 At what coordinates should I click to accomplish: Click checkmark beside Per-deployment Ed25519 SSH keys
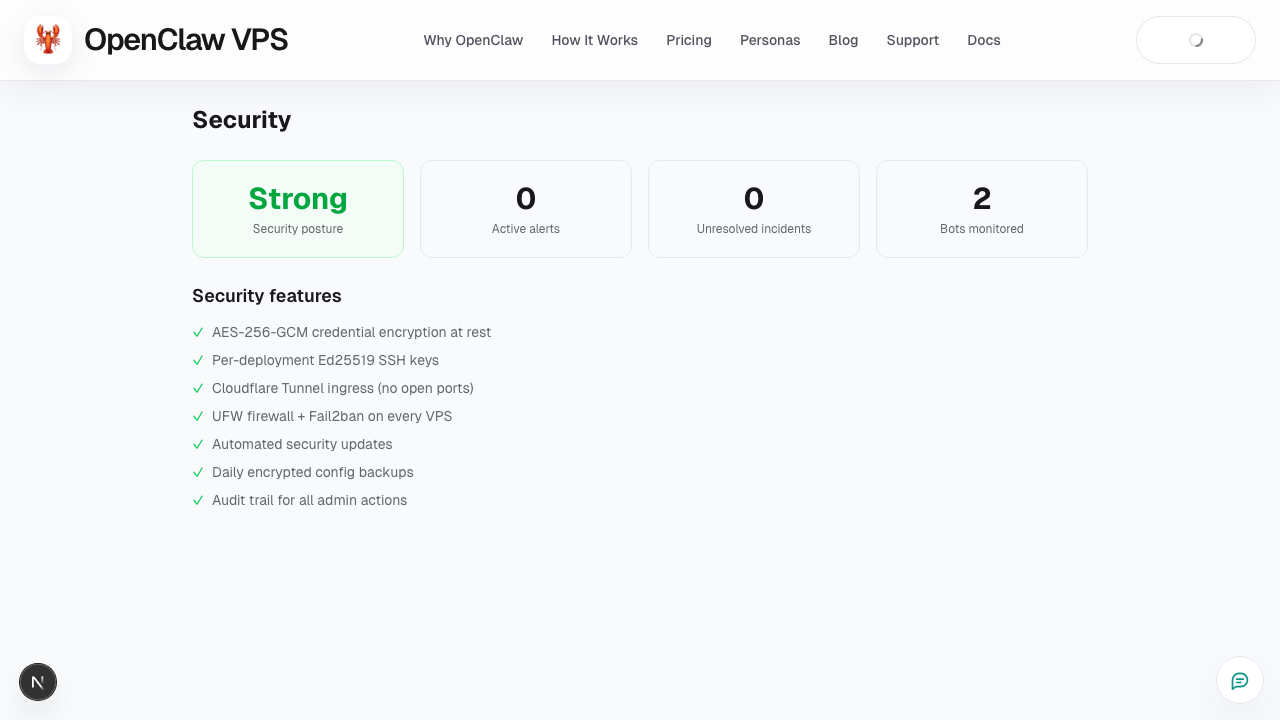(x=198, y=360)
